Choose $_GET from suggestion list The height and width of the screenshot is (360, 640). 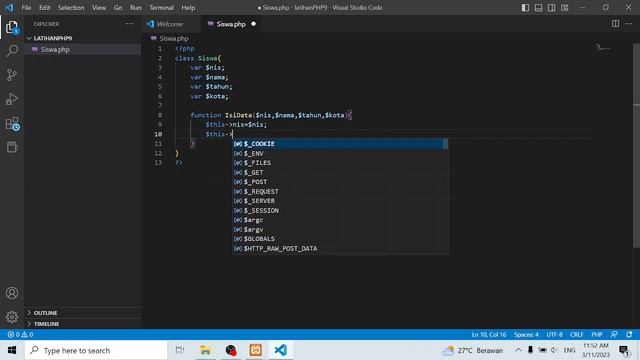tap(340, 172)
